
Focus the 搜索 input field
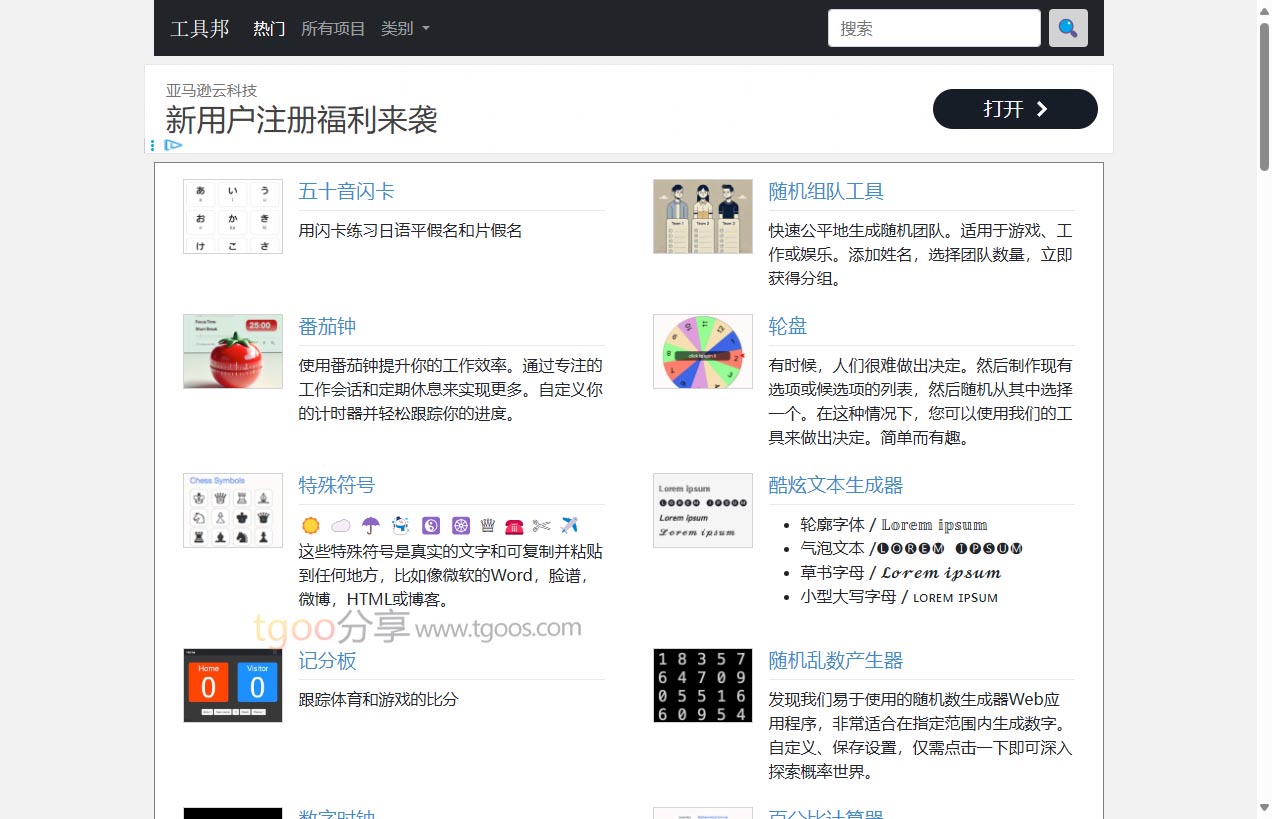[x=934, y=28]
